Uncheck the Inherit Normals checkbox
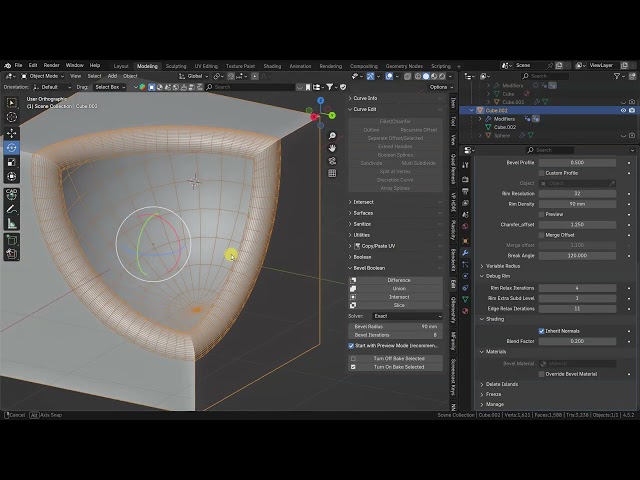This screenshot has width=640, height=480. [x=542, y=331]
